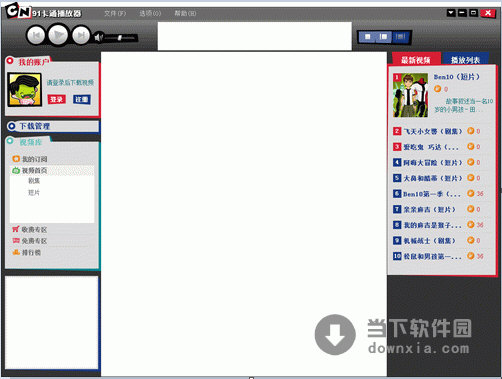Click the coin icon on 阿森大冒险 row
The height and width of the screenshot is (379, 502).
point(470,162)
